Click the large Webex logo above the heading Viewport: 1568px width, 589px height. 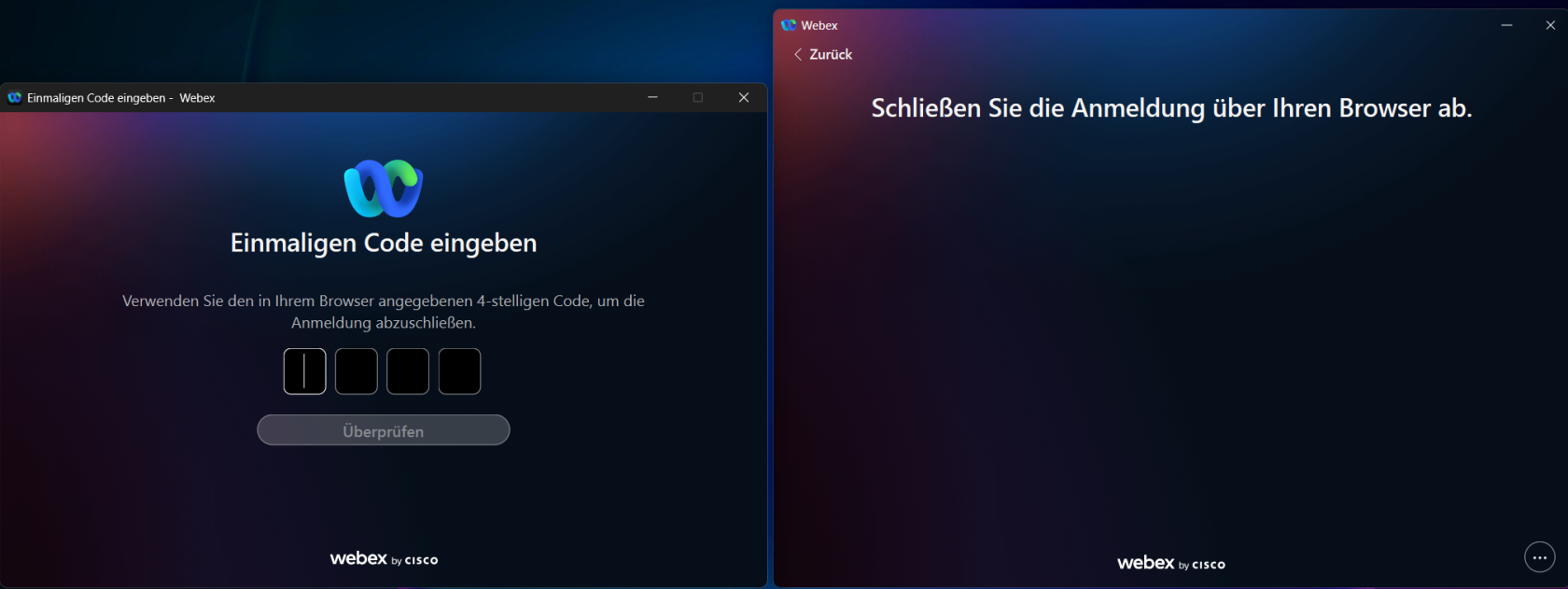coord(384,188)
